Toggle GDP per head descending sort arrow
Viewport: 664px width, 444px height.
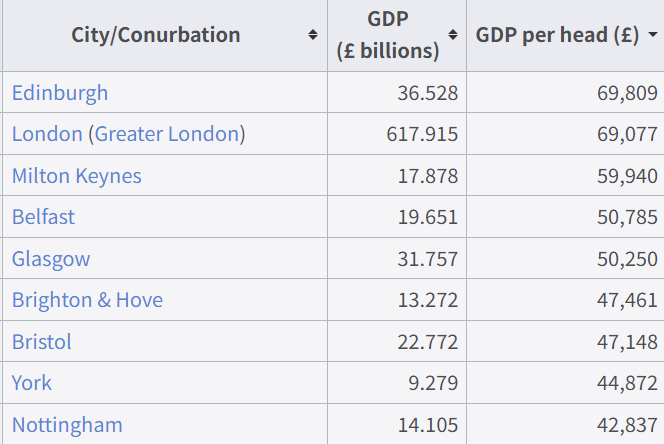653,34
